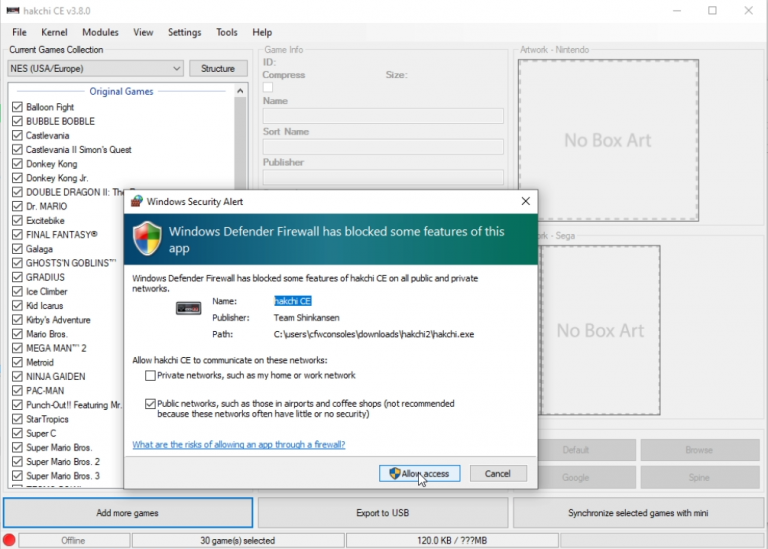
Task: Open the firewall risks help link
Action: pyautogui.click(x=238, y=444)
